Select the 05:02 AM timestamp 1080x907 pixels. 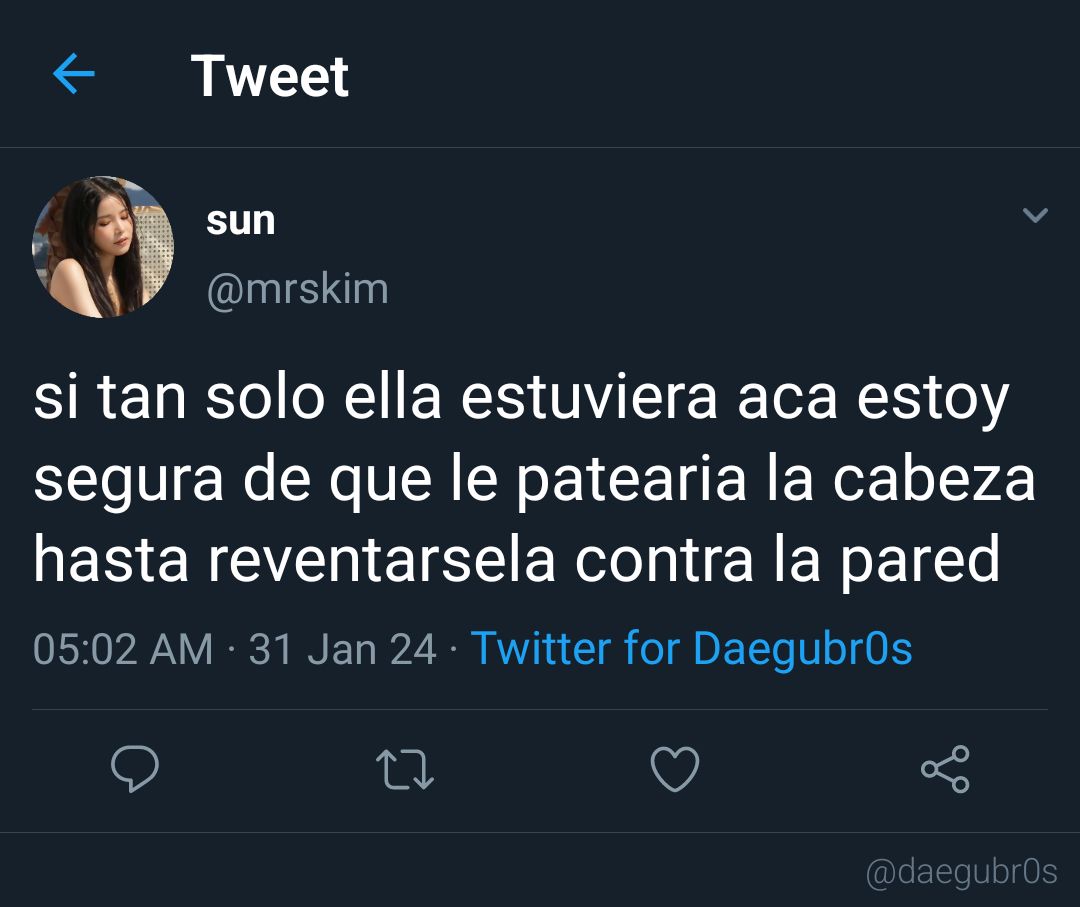coord(123,649)
